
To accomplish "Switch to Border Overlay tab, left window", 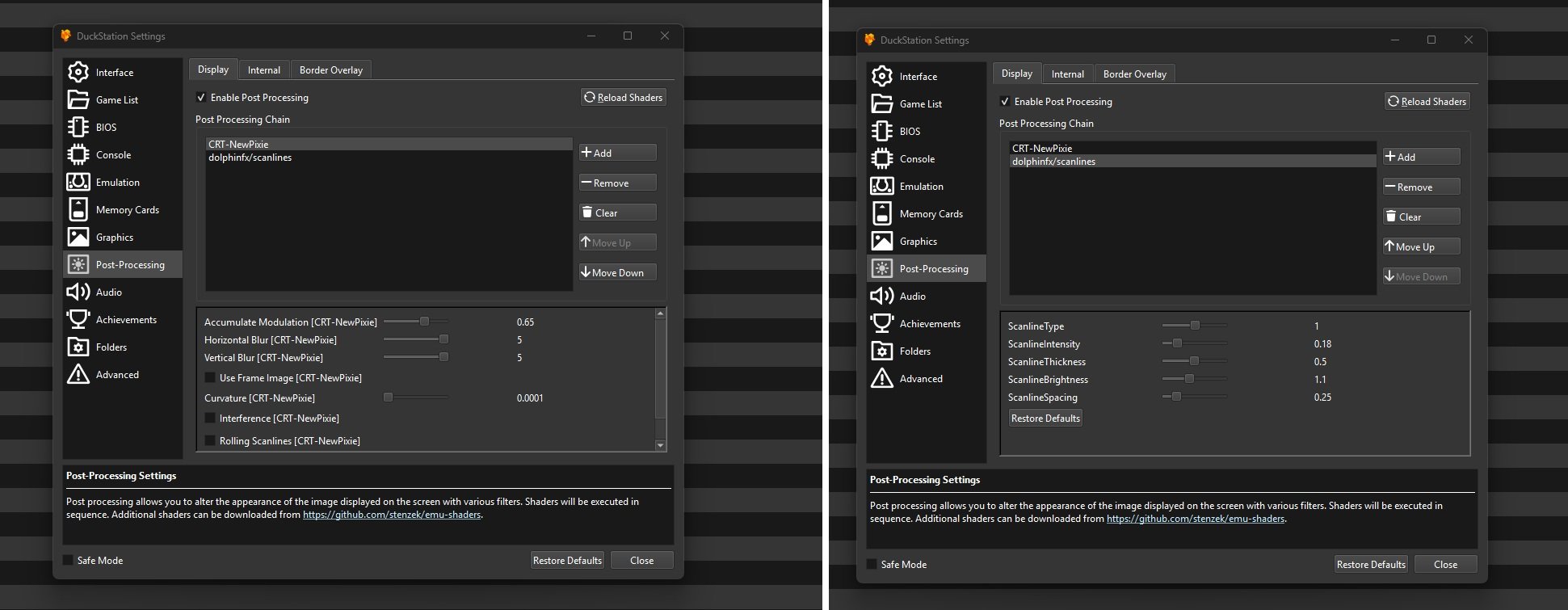I will tap(331, 69).
